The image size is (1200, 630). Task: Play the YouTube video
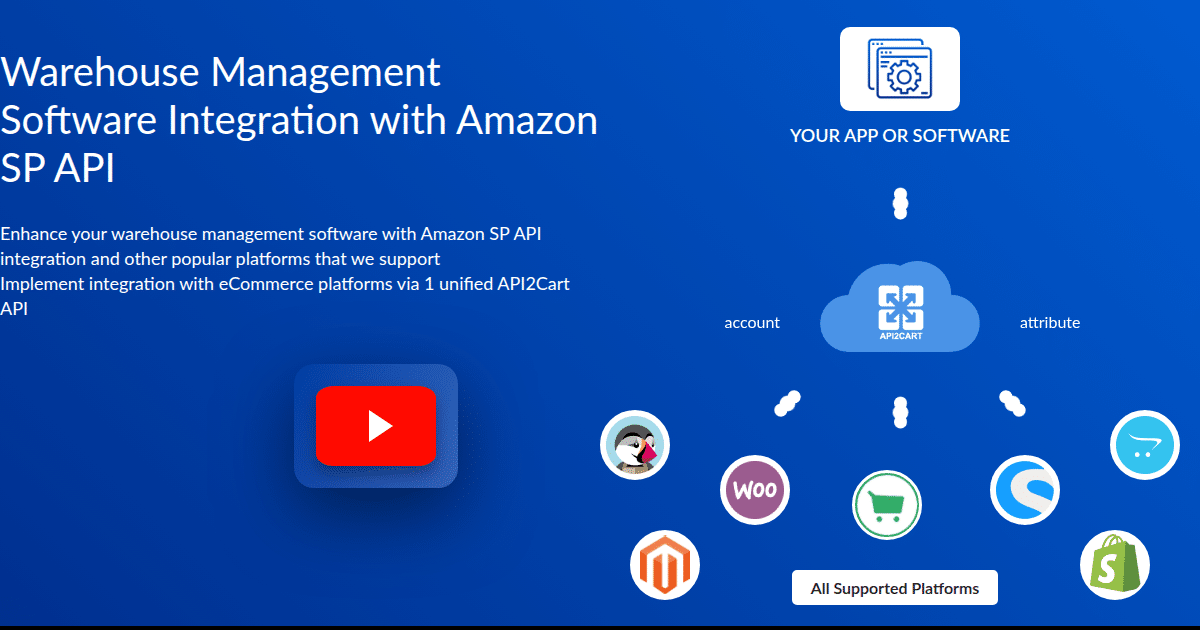[x=376, y=426]
